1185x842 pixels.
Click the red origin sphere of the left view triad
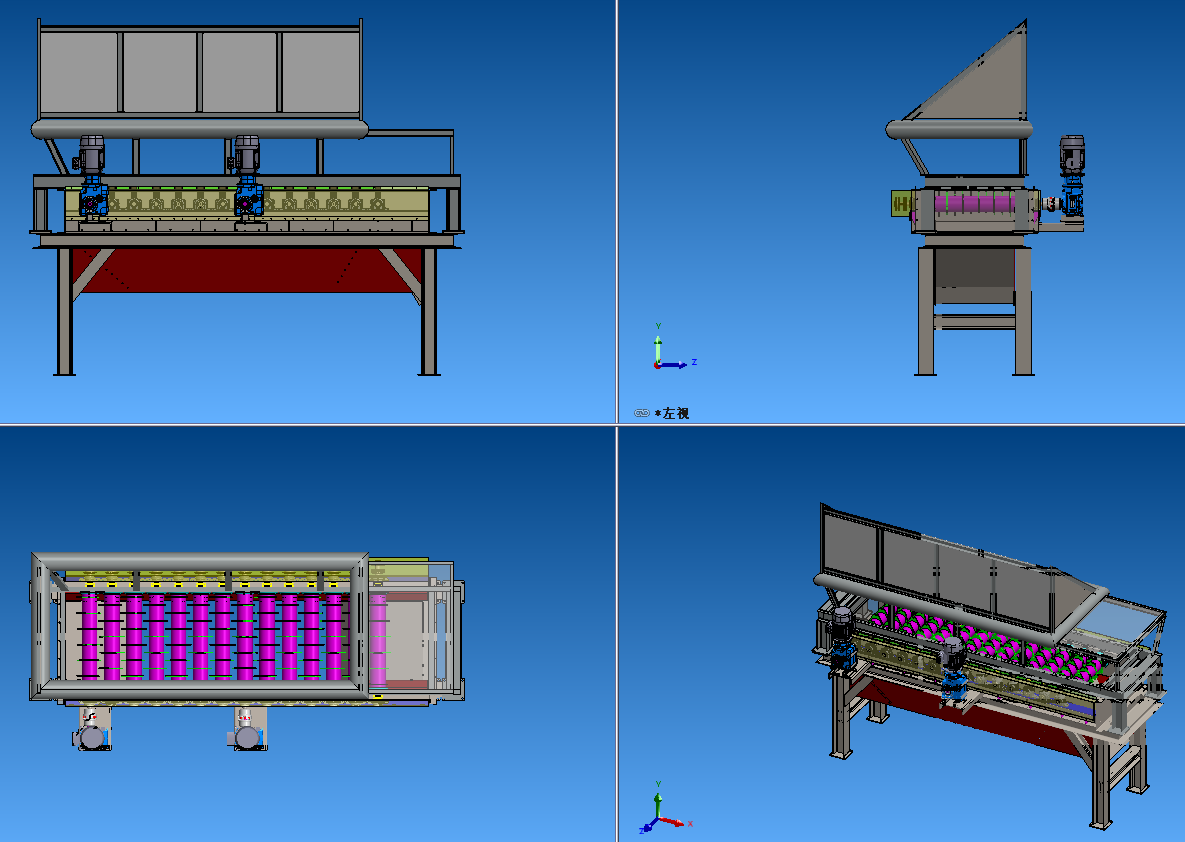click(x=657, y=366)
